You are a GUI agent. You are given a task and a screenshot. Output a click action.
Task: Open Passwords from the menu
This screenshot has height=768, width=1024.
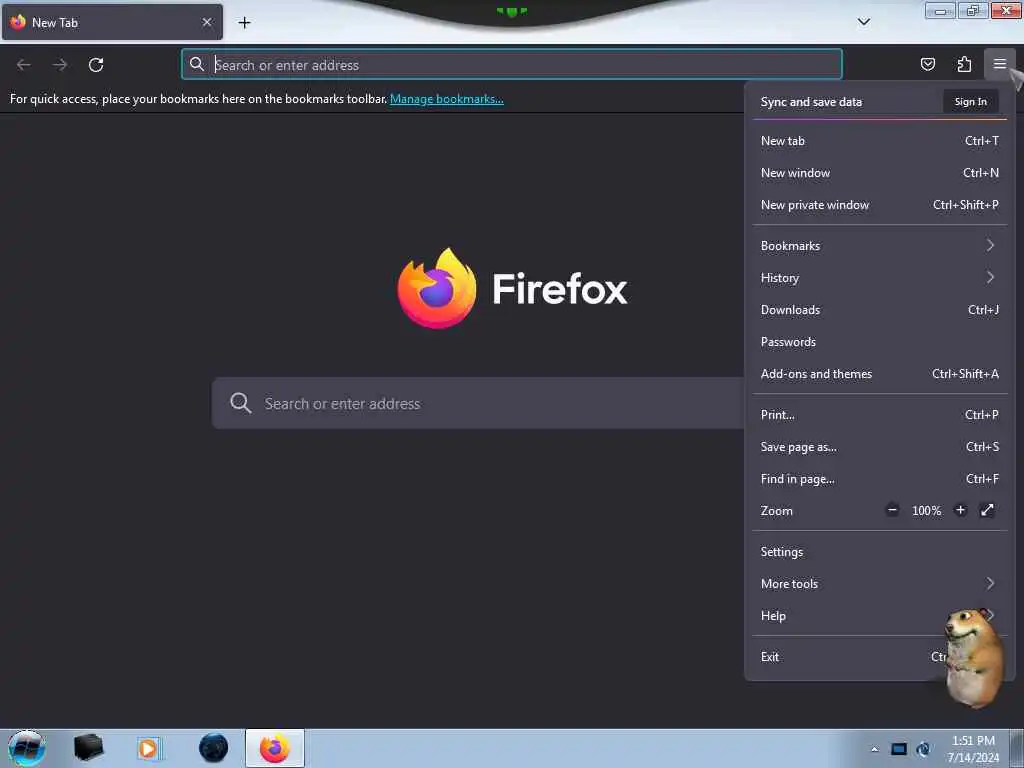880,342
